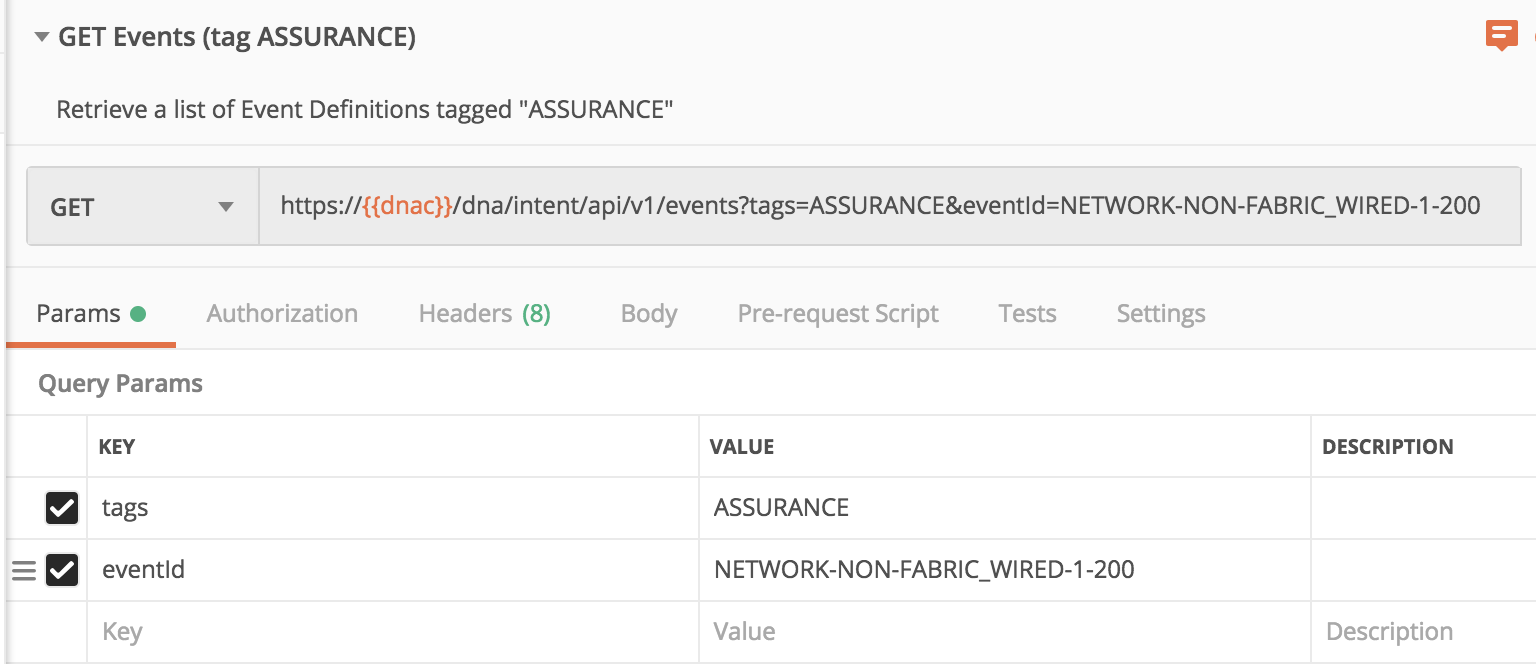Viewport: 1536px width, 664px height.
Task: Switch to the Authorization tab
Action: tap(281, 313)
